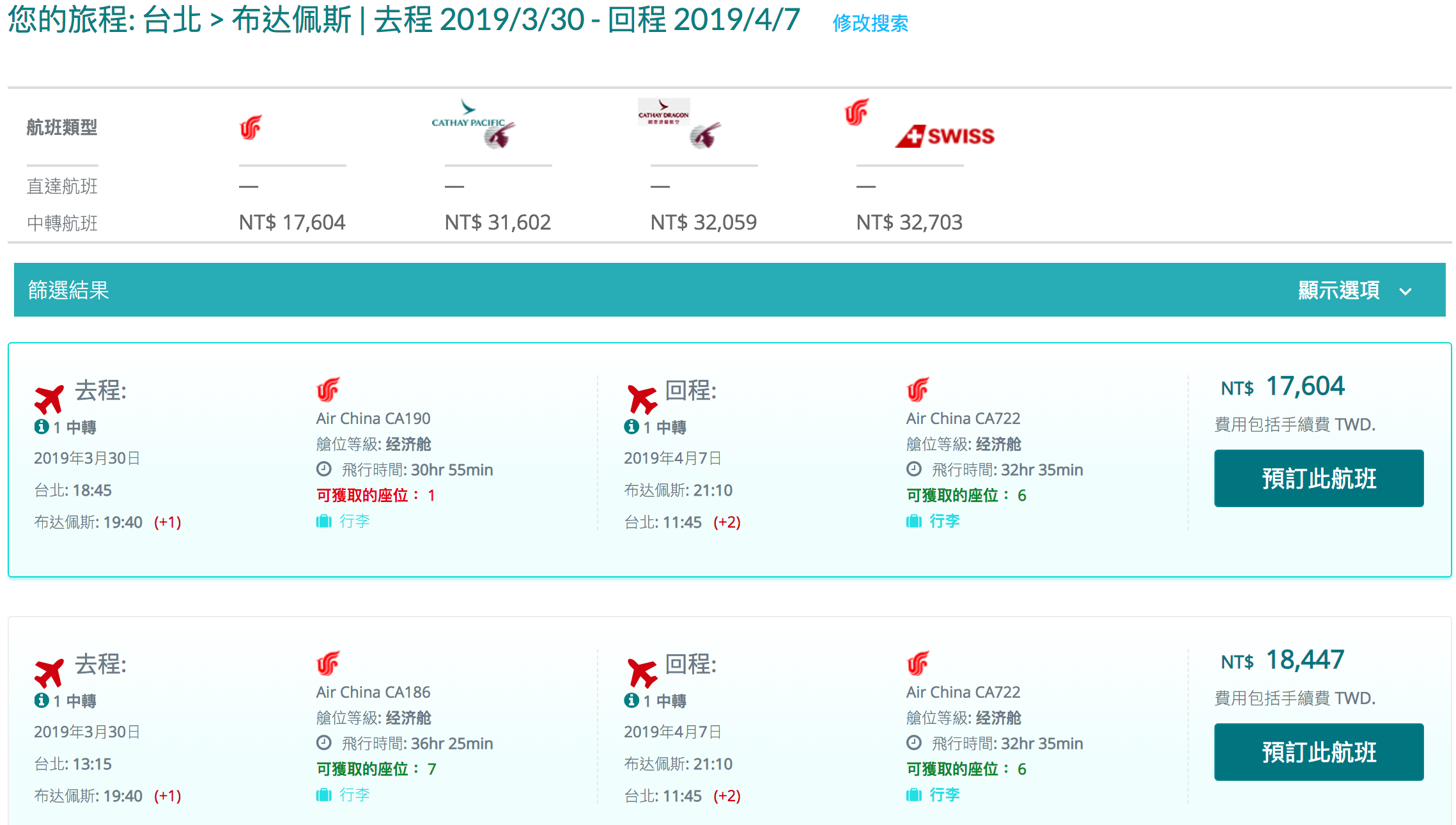Click the departing plane icon of the first flight
This screenshot has height=825, width=1456.
coord(49,399)
